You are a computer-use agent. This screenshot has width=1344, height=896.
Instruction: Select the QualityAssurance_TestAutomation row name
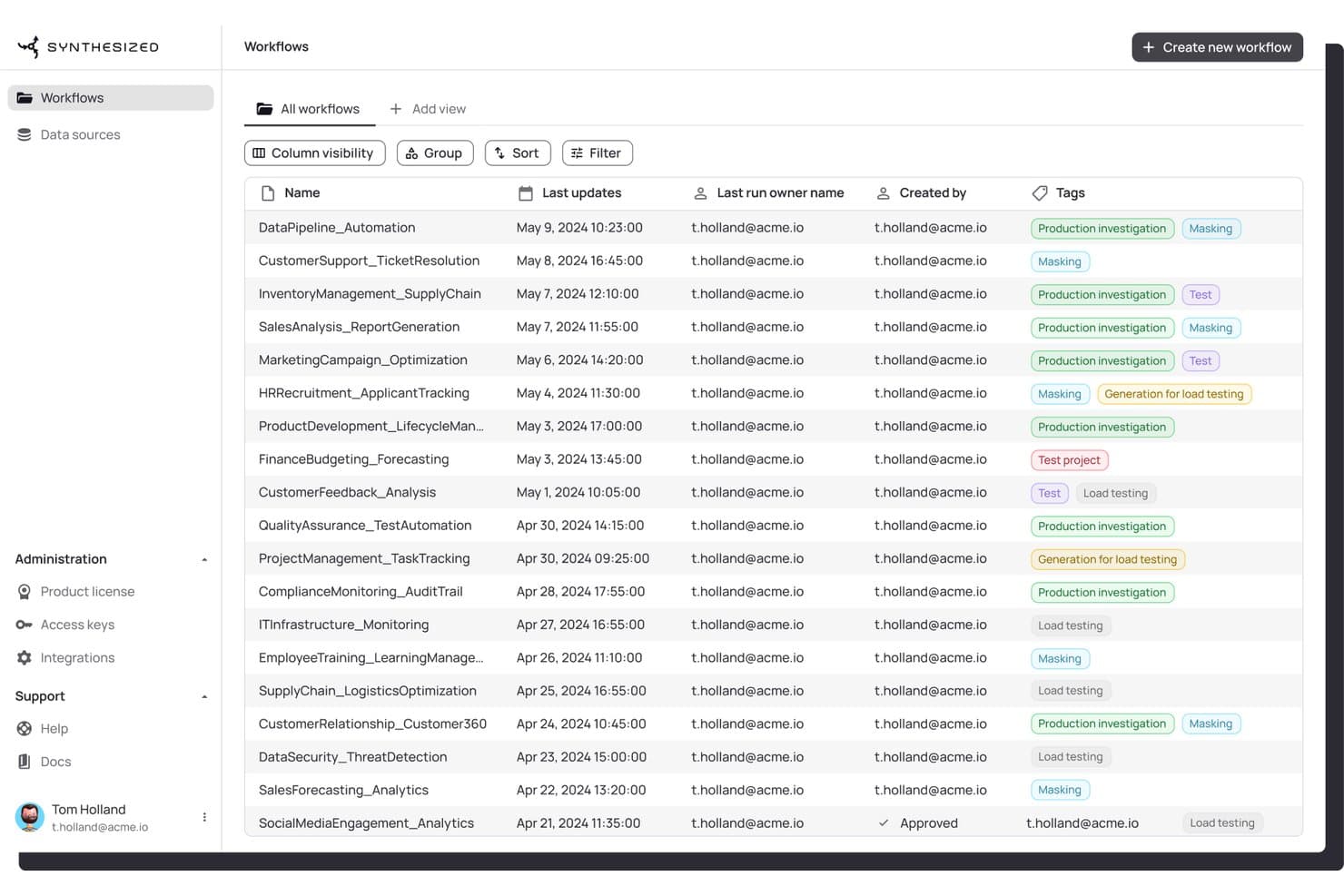click(x=365, y=526)
